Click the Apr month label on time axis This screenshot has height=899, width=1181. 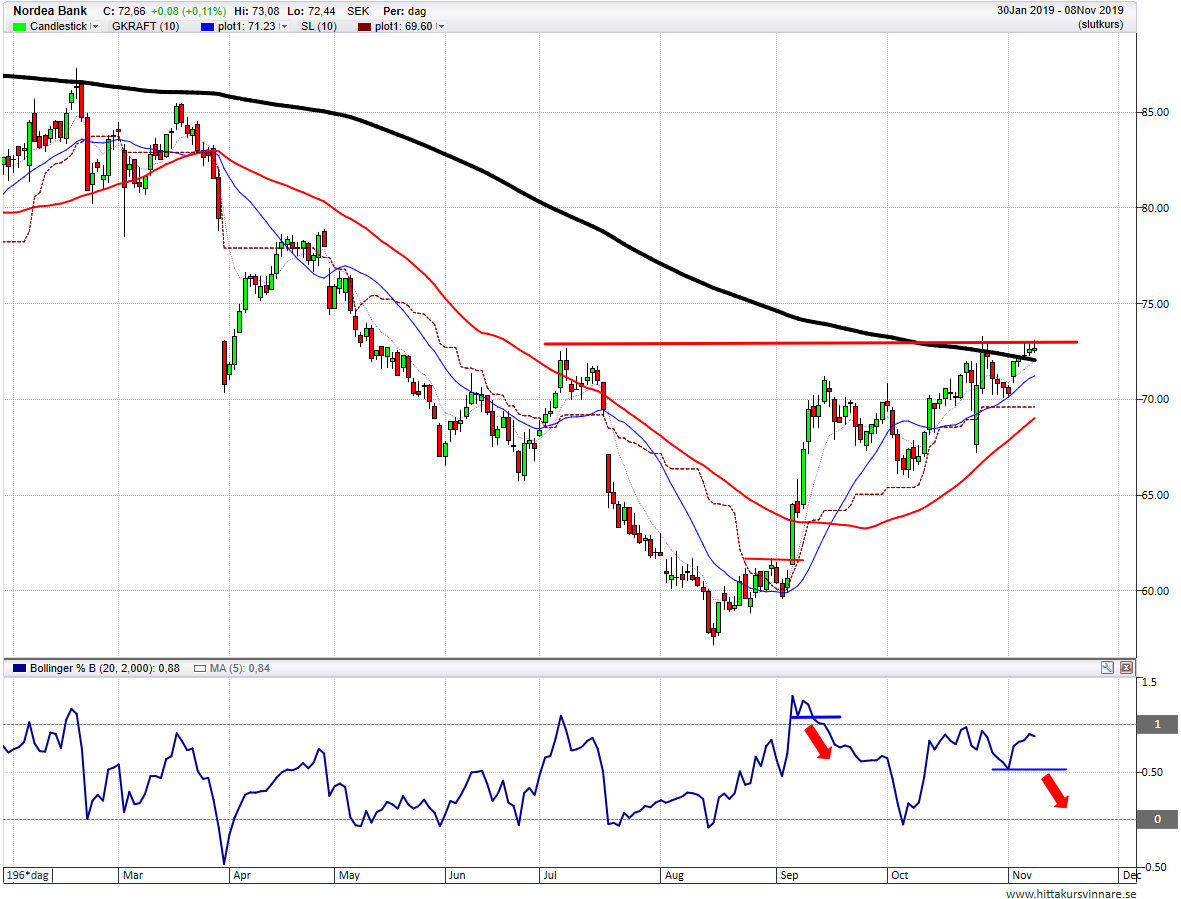[x=242, y=875]
